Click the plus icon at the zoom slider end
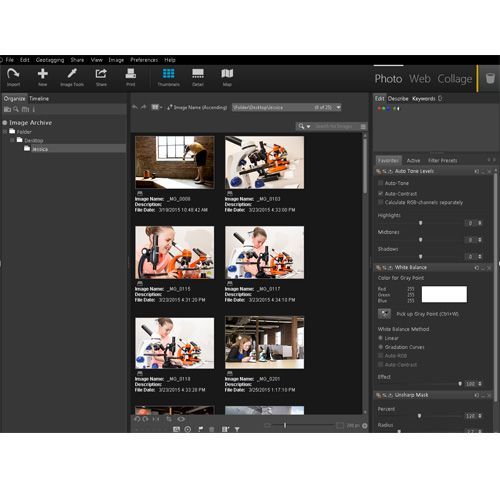 pyautogui.click(x=365, y=426)
